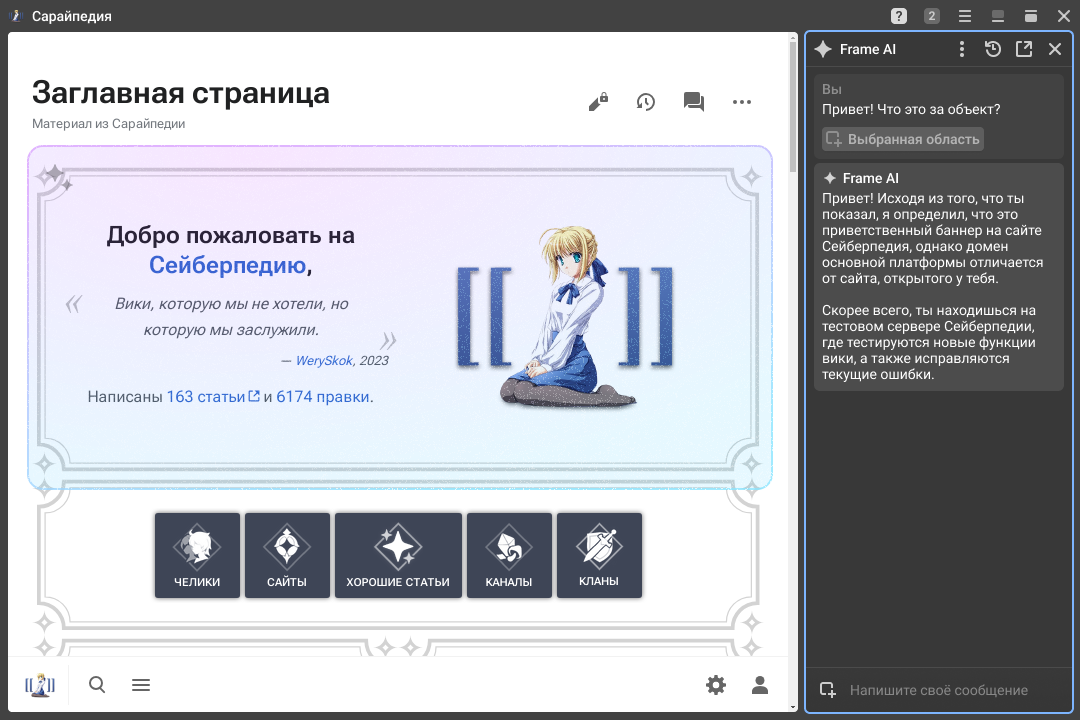Open wiki settings gear icon
Viewport: 1080px width, 720px height.
[716, 685]
